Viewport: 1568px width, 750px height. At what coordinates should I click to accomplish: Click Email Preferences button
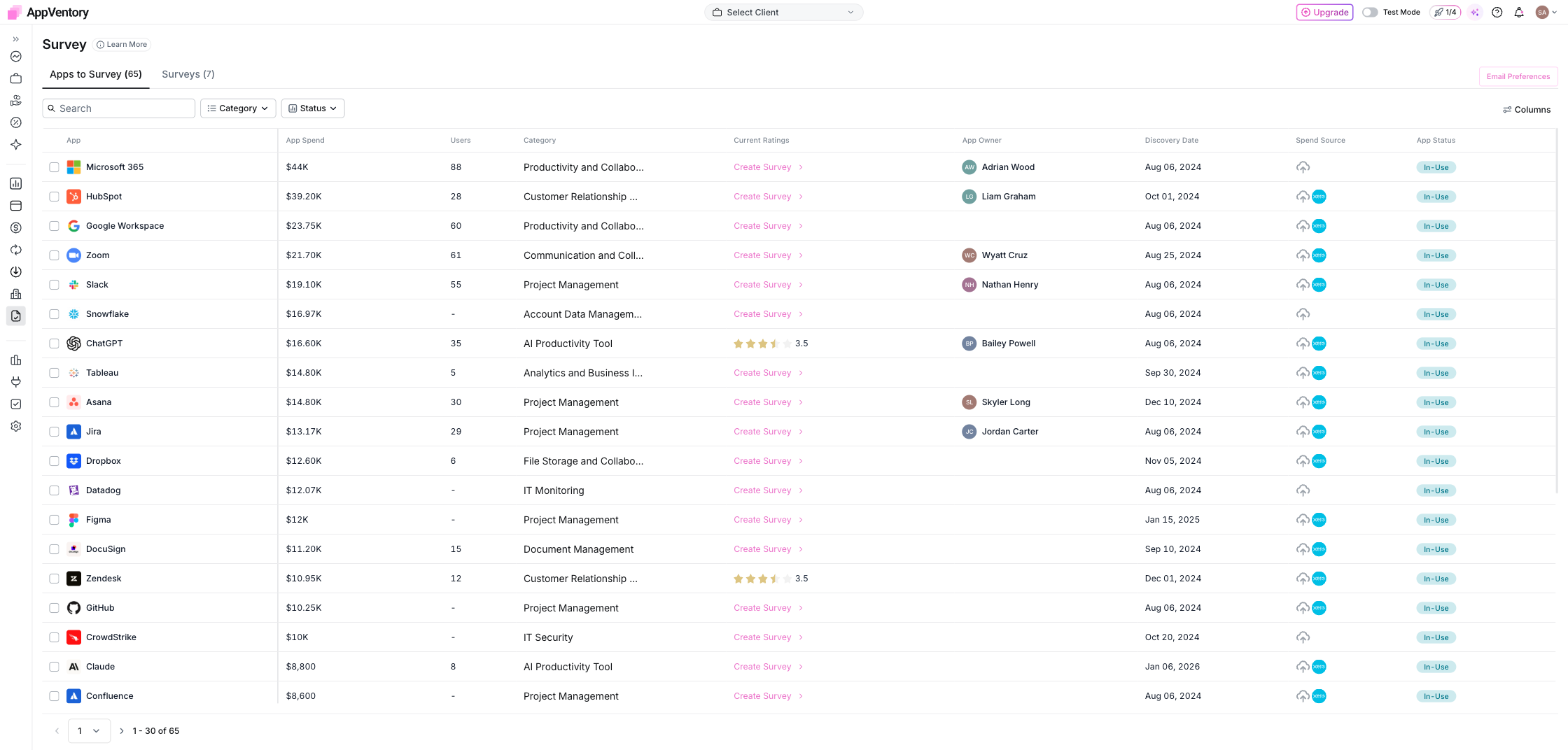click(1518, 76)
